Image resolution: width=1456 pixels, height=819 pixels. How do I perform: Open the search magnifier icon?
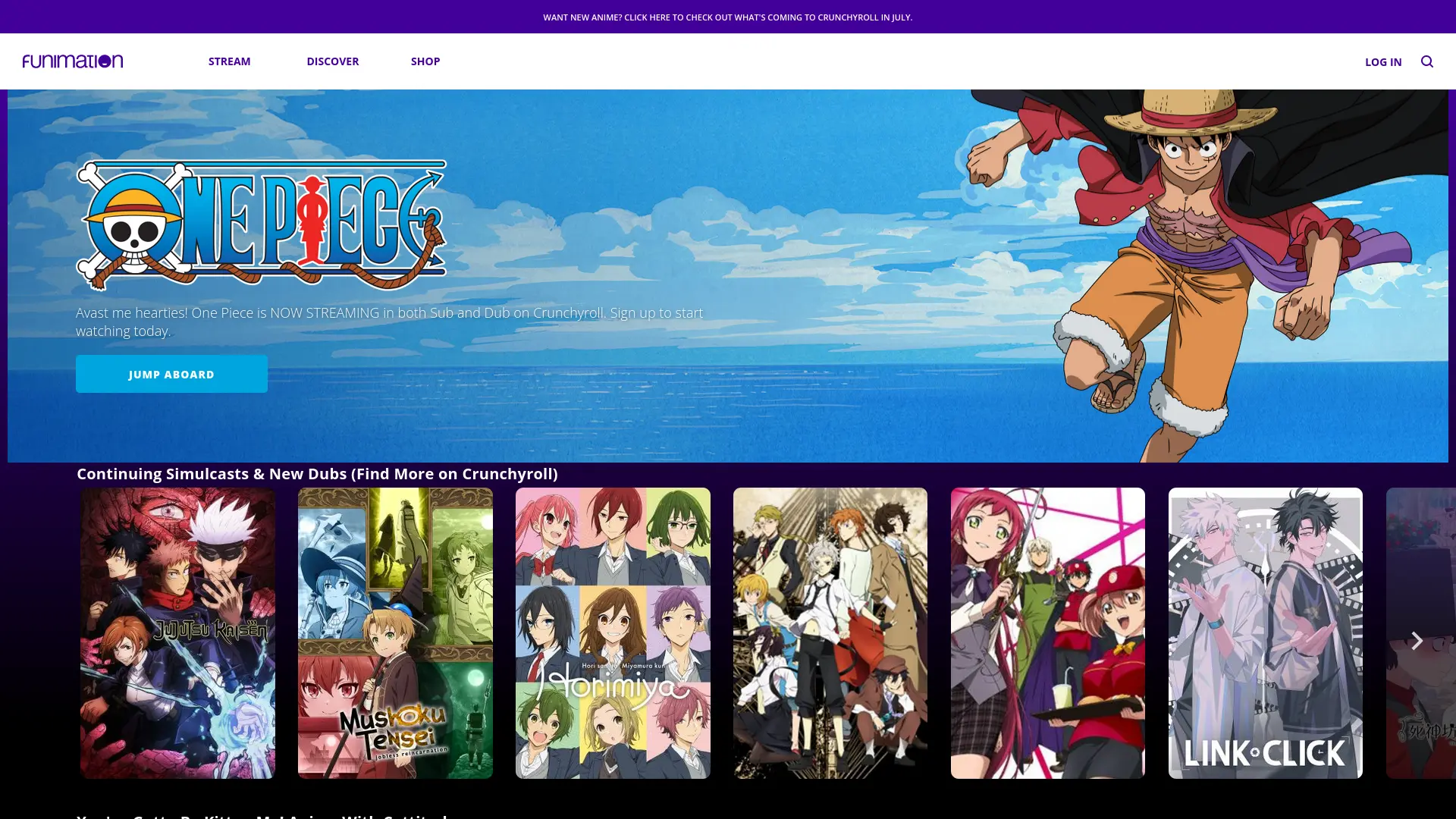1427,61
